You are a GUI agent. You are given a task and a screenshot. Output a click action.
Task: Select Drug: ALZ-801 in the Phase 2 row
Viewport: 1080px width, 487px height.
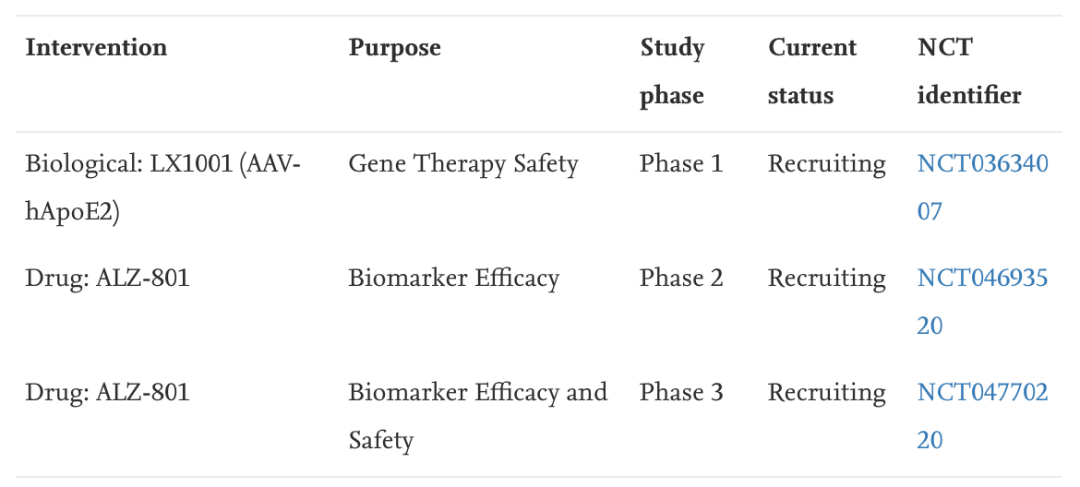107,278
